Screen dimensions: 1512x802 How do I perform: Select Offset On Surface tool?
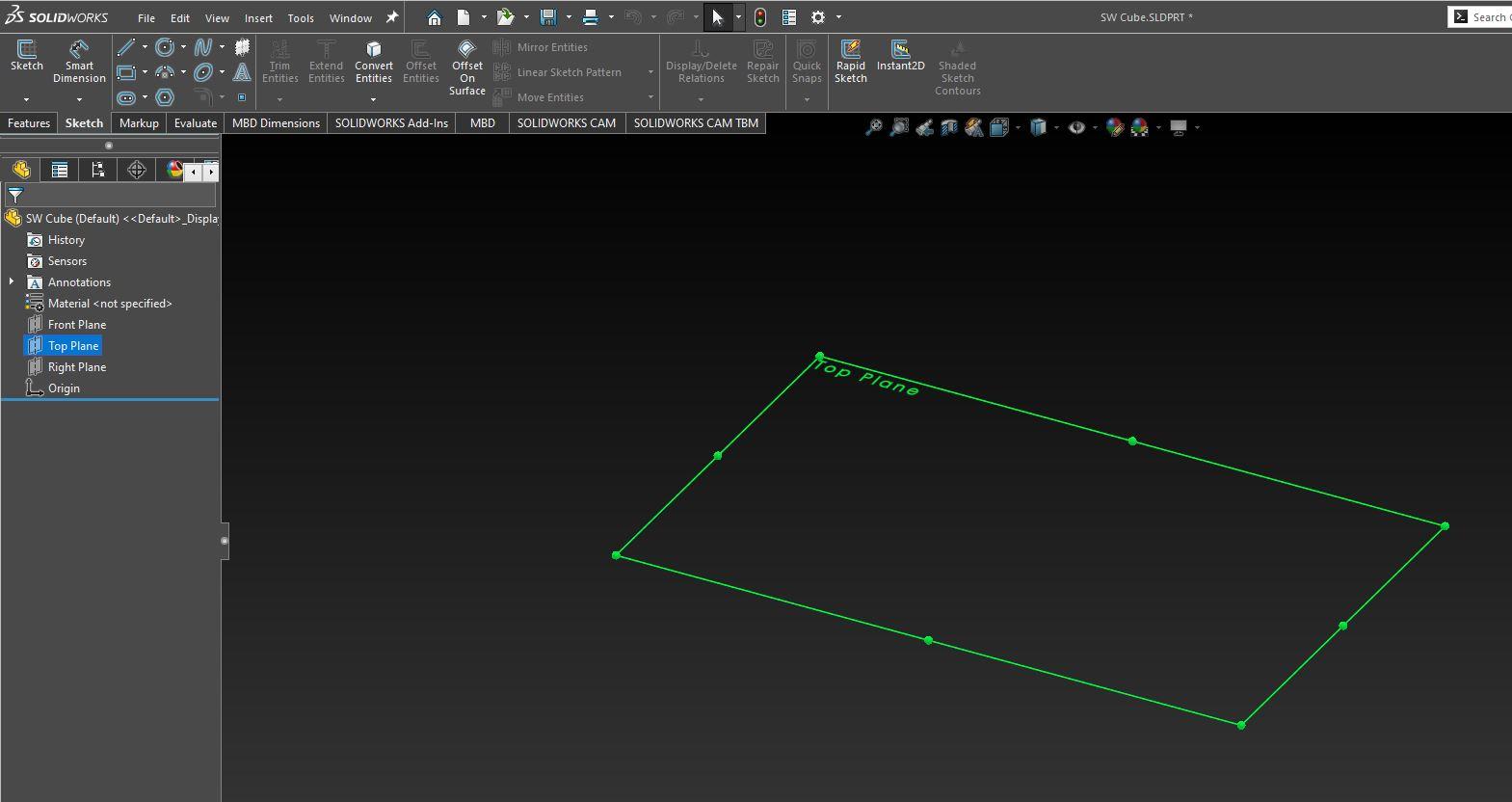(467, 67)
